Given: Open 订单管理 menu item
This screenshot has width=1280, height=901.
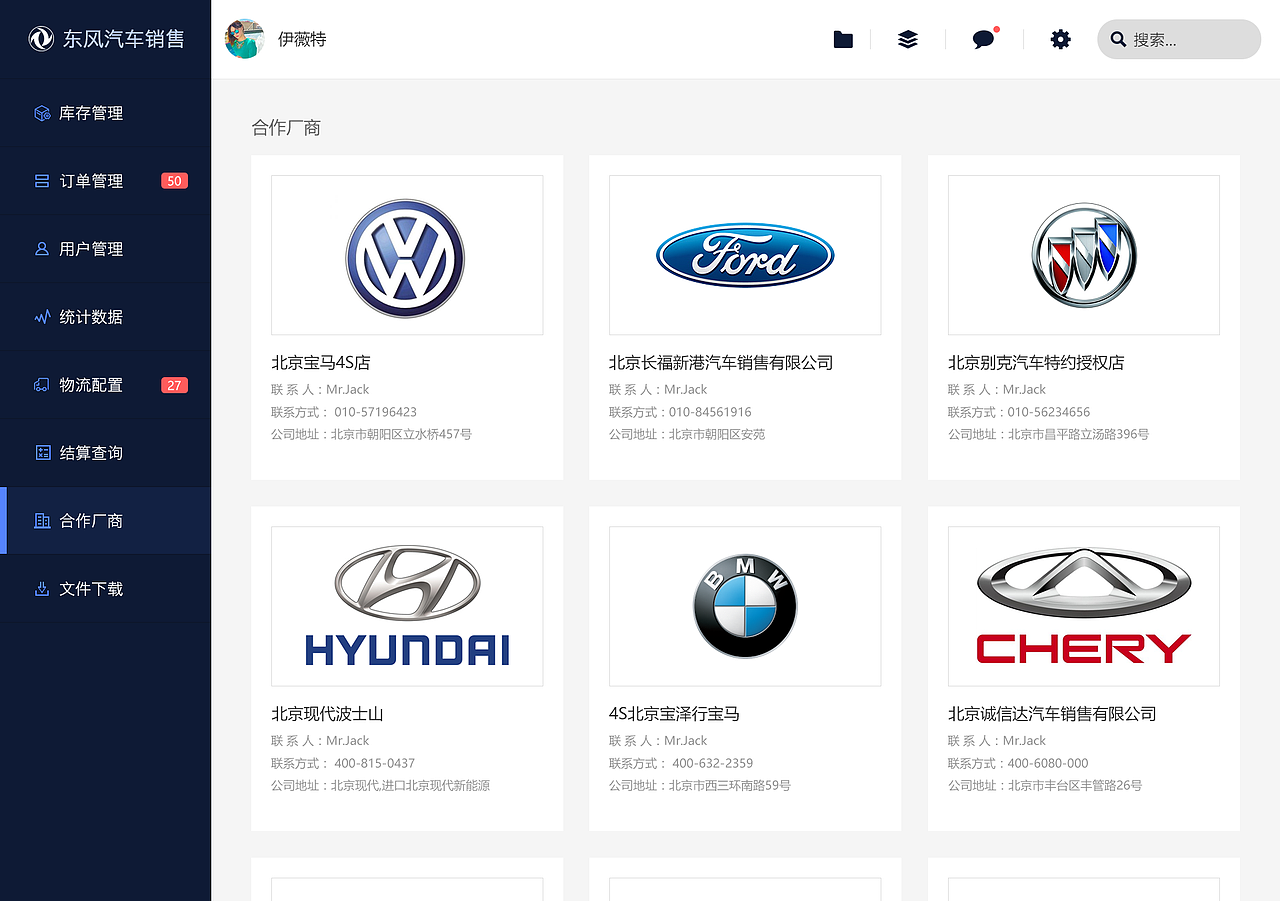Looking at the screenshot, I should tap(106, 181).
